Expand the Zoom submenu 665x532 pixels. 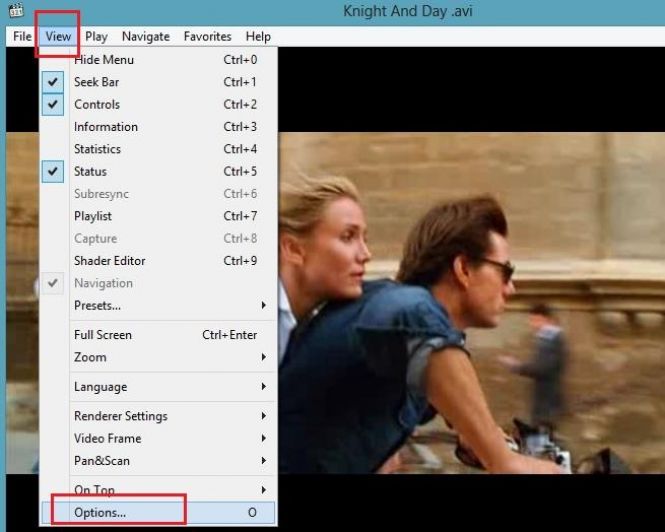tap(158, 357)
